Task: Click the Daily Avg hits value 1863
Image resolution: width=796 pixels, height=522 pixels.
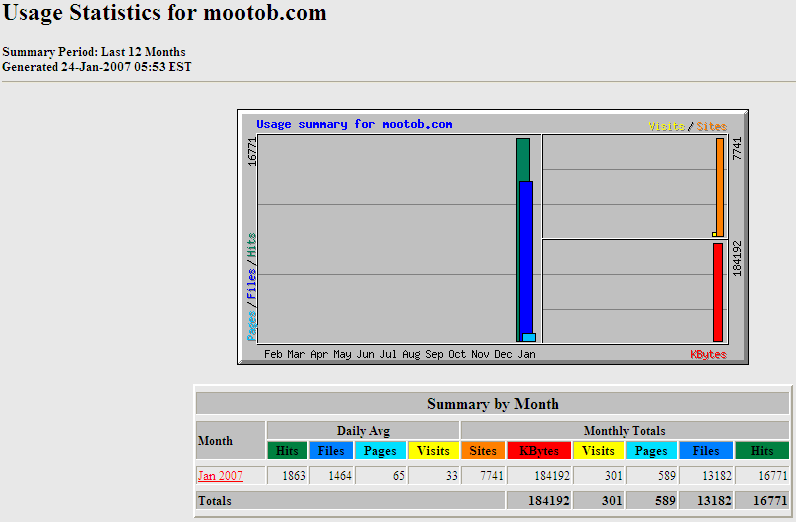Action: [287, 476]
